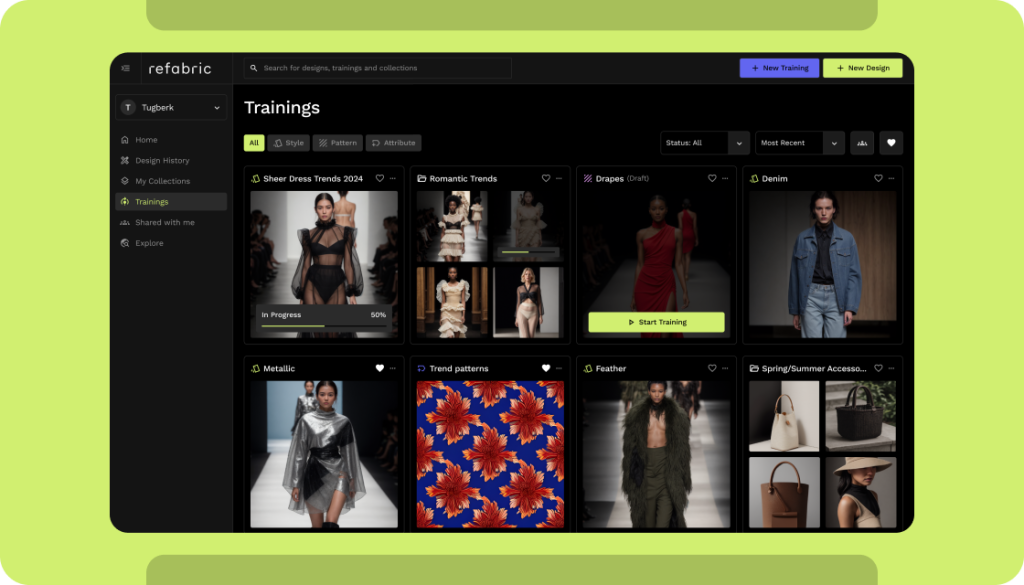The height and width of the screenshot is (585, 1024).
Task: Toggle favorites-only heart filter
Action: click(891, 143)
